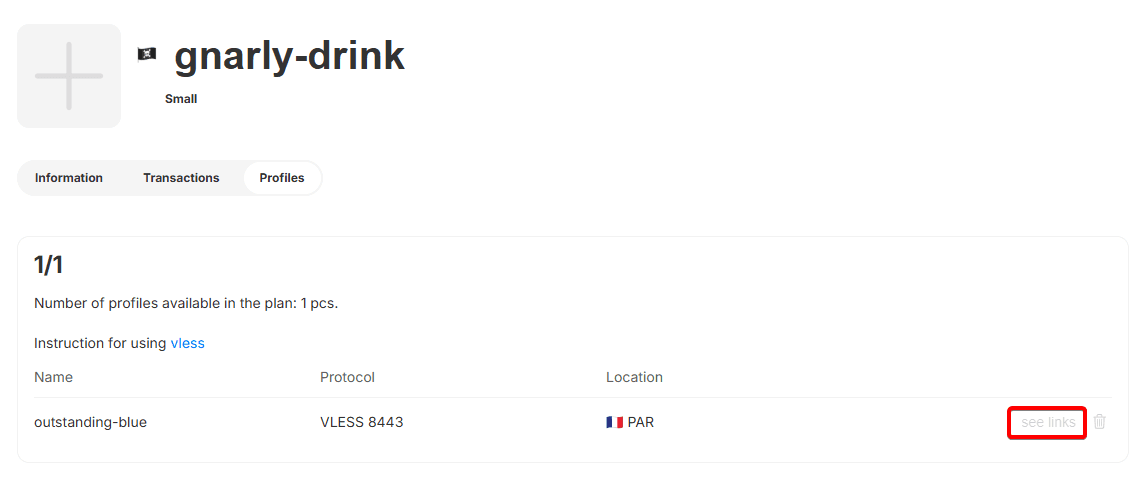Open the Information tab
Image resolution: width=1148 pixels, height=486 pixels.
click(69, 178)
